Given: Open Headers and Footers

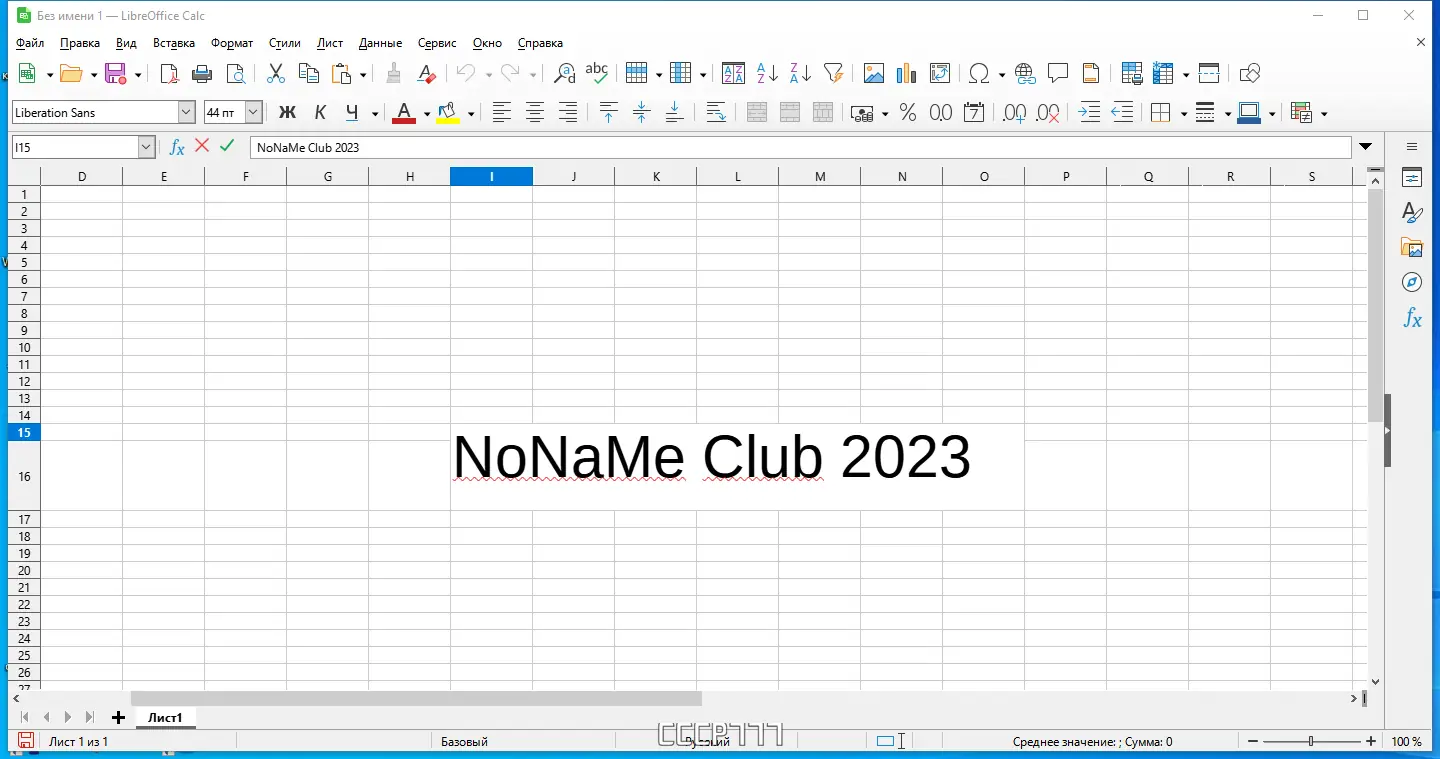Looking at the screenshot, I should [x=1091, y=73].
